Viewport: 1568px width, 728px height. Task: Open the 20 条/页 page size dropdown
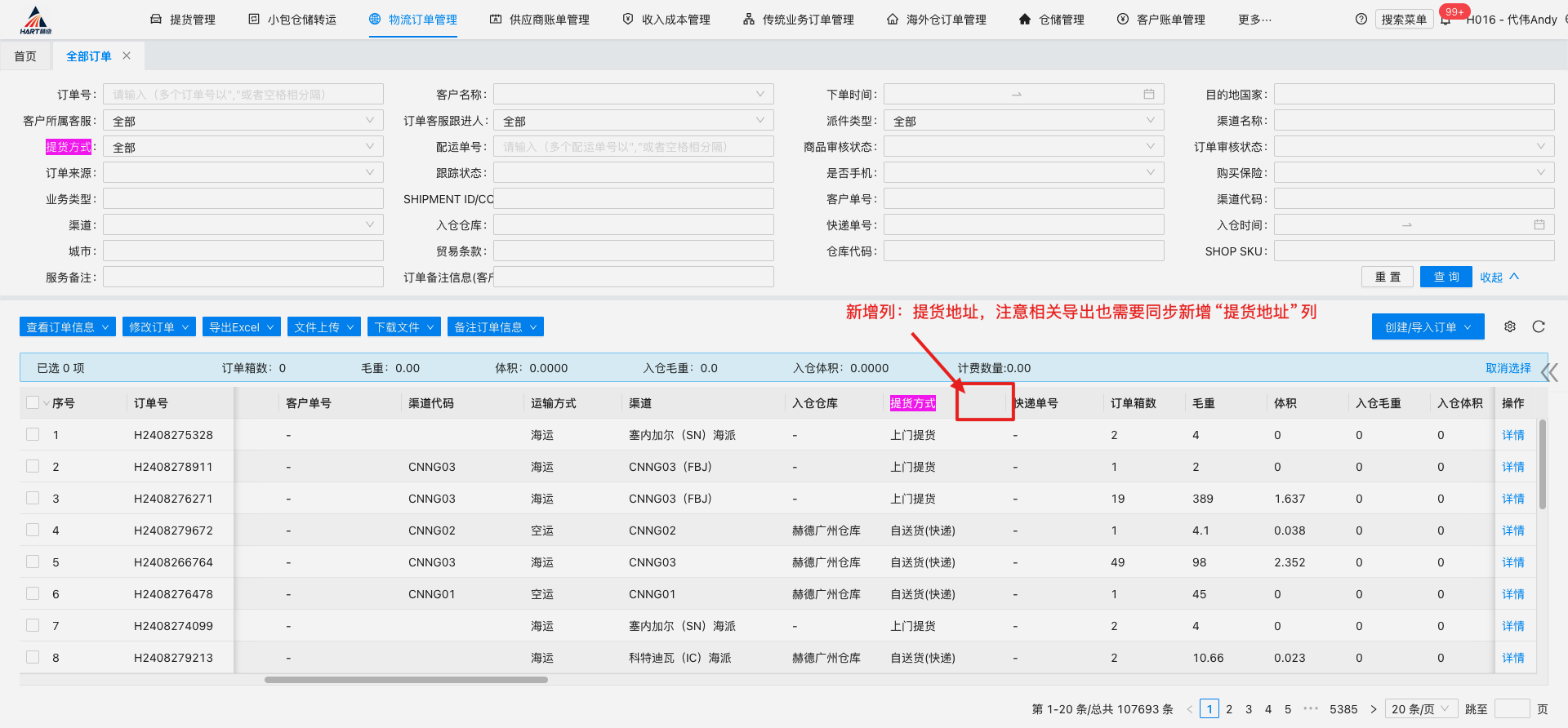[1420, 708]
